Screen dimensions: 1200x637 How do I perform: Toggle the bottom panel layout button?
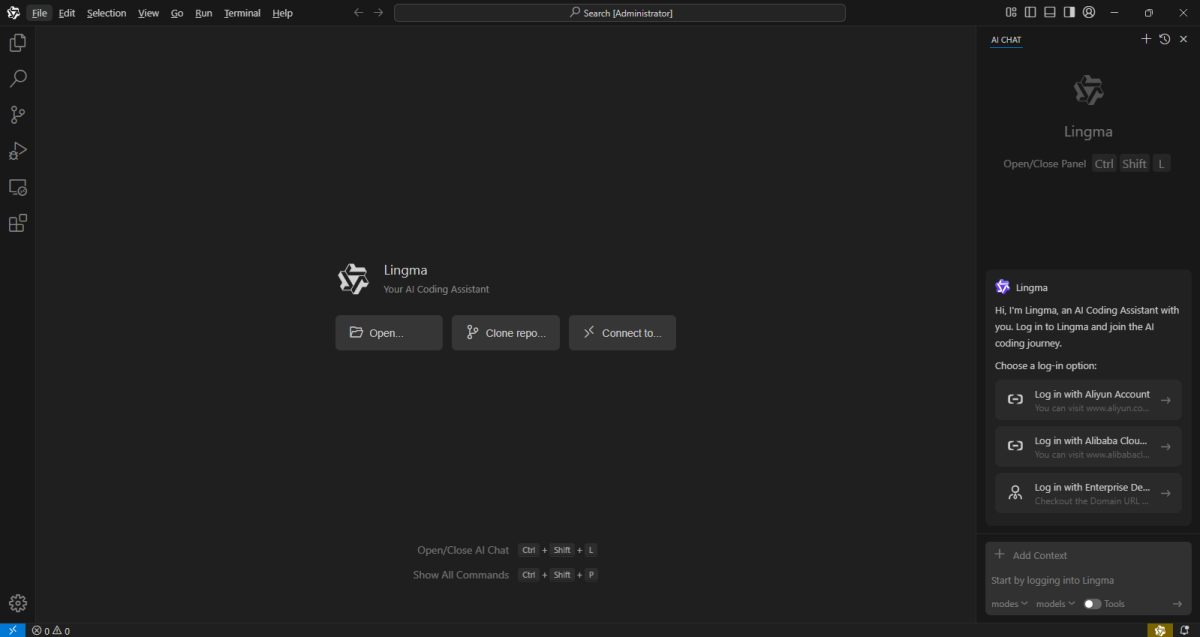(1050, 13)
